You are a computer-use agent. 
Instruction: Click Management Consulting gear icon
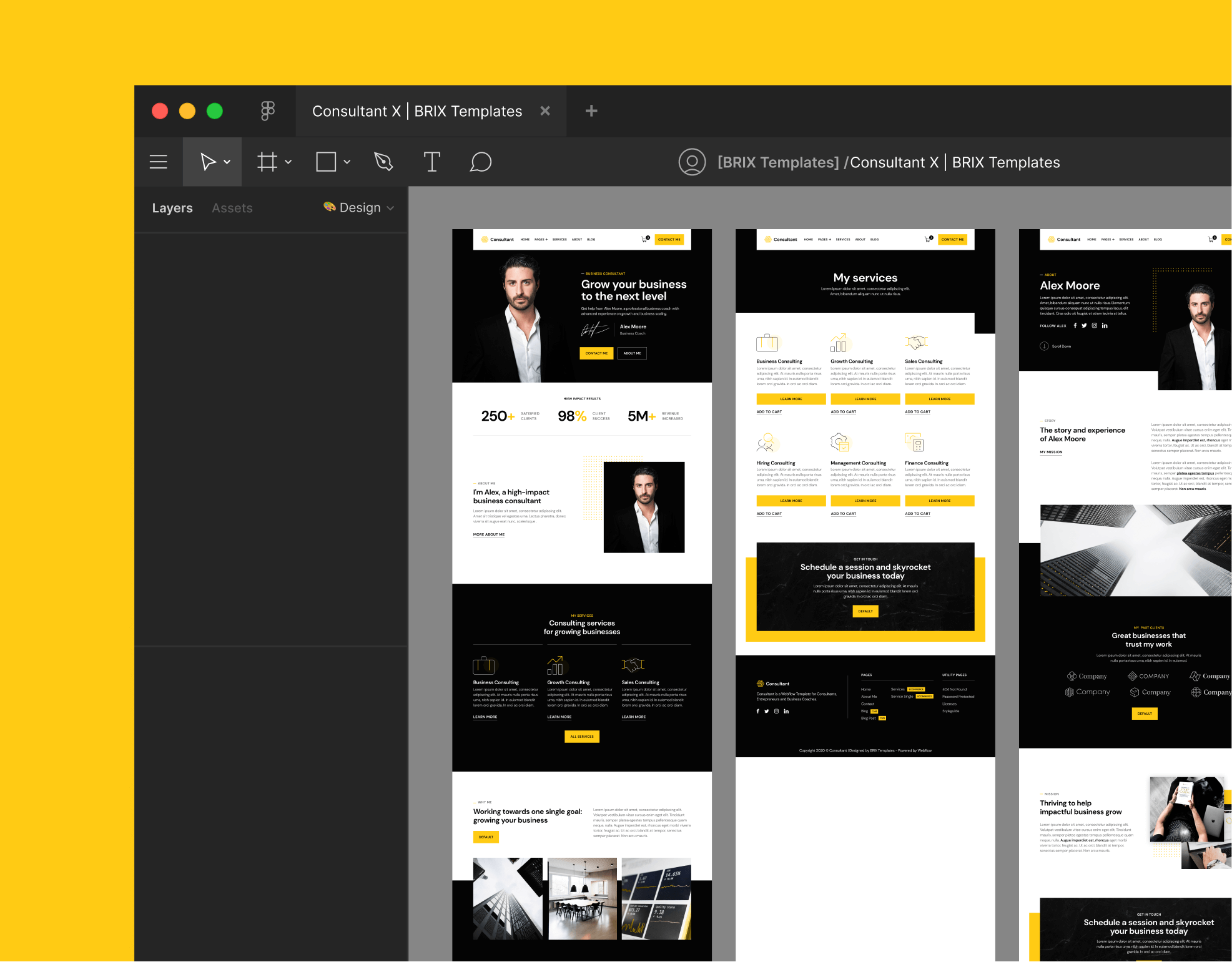840,443
